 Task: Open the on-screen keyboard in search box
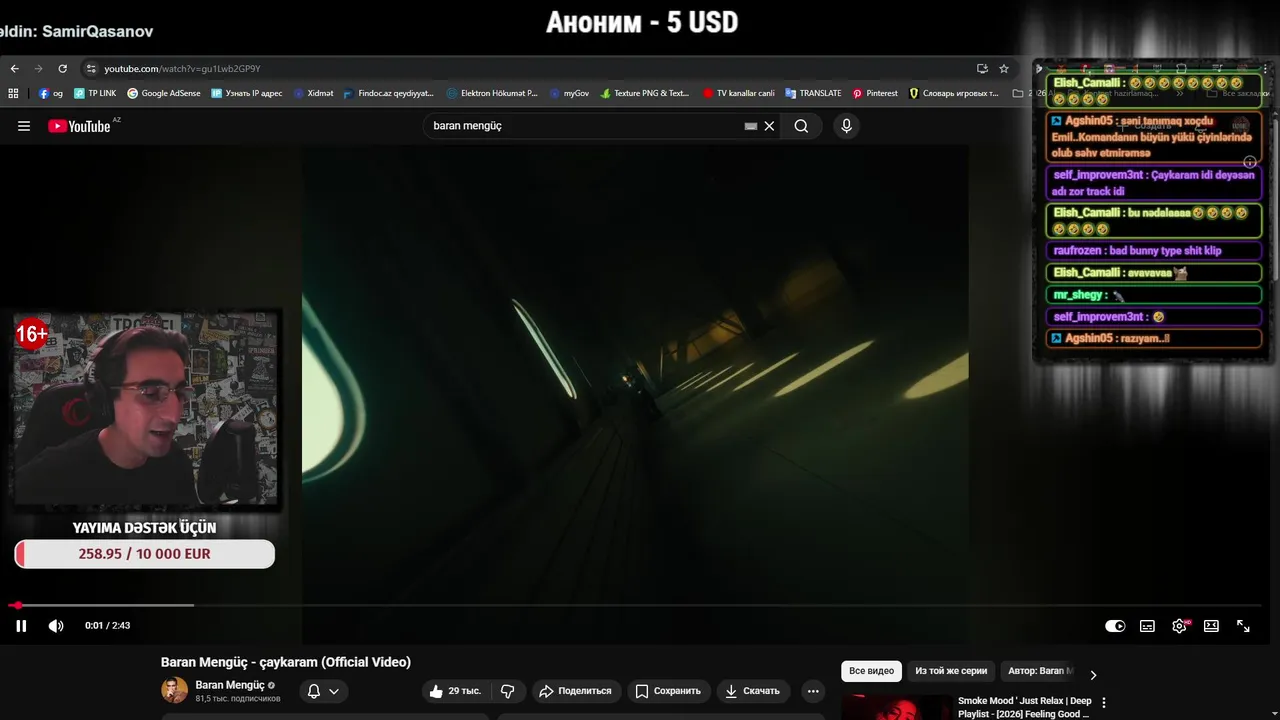pos(751,126)
